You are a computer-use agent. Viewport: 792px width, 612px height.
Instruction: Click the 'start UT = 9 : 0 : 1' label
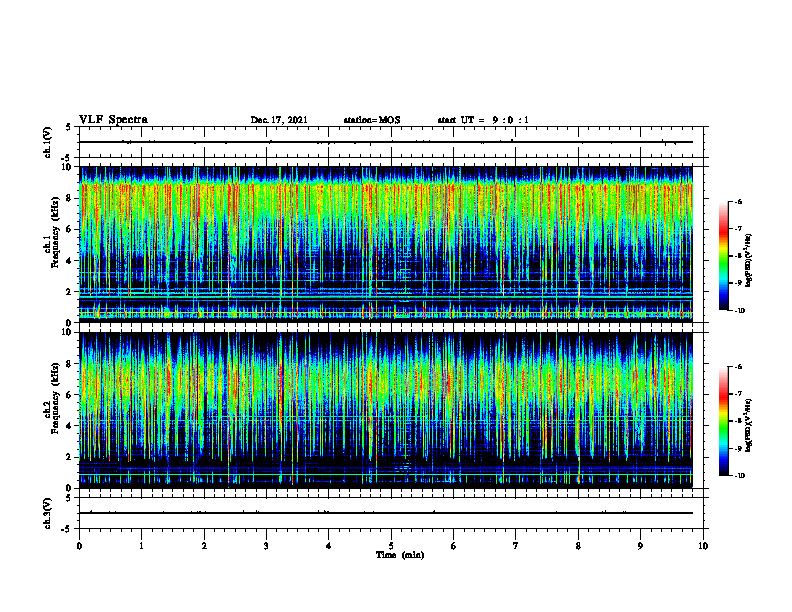[x=483, y=120]
